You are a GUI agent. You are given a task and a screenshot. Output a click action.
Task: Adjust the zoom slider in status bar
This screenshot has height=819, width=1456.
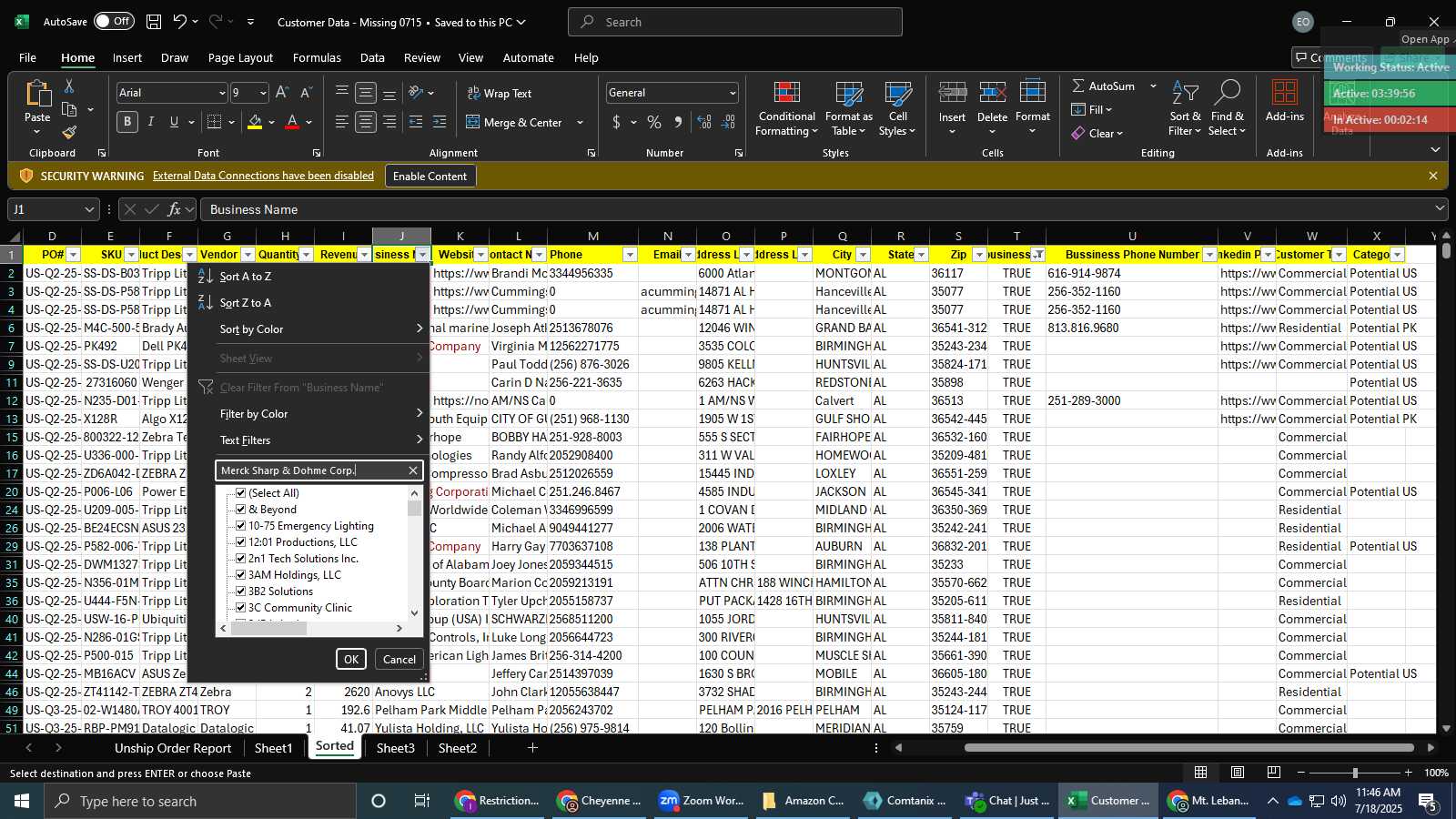[x=1355, y=773]
